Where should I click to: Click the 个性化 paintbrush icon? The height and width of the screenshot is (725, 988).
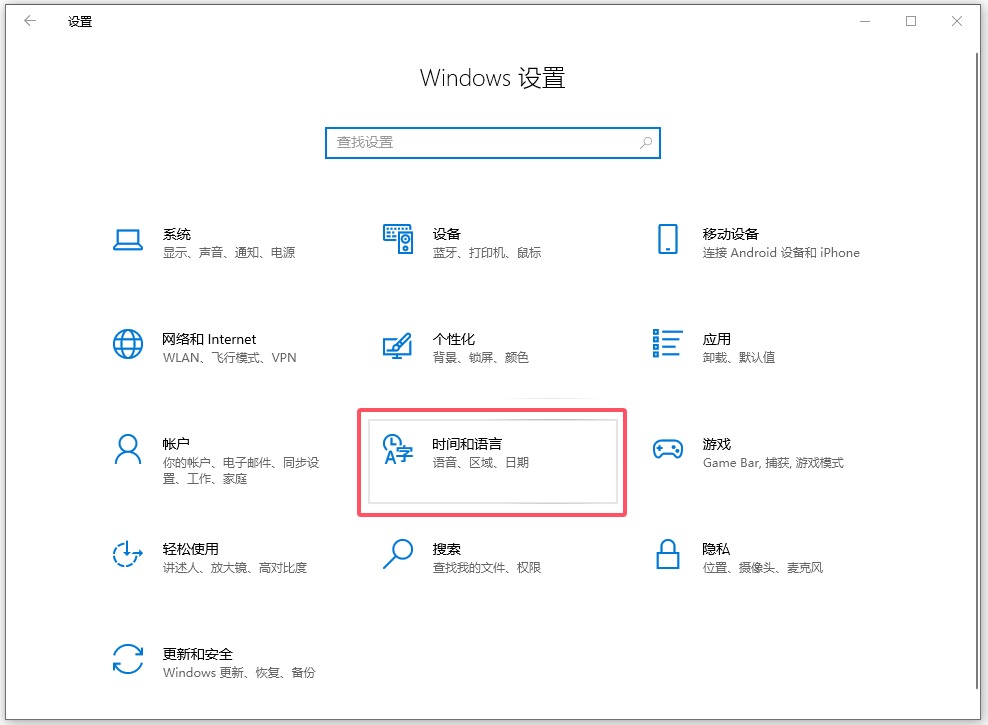pos(398,344)
